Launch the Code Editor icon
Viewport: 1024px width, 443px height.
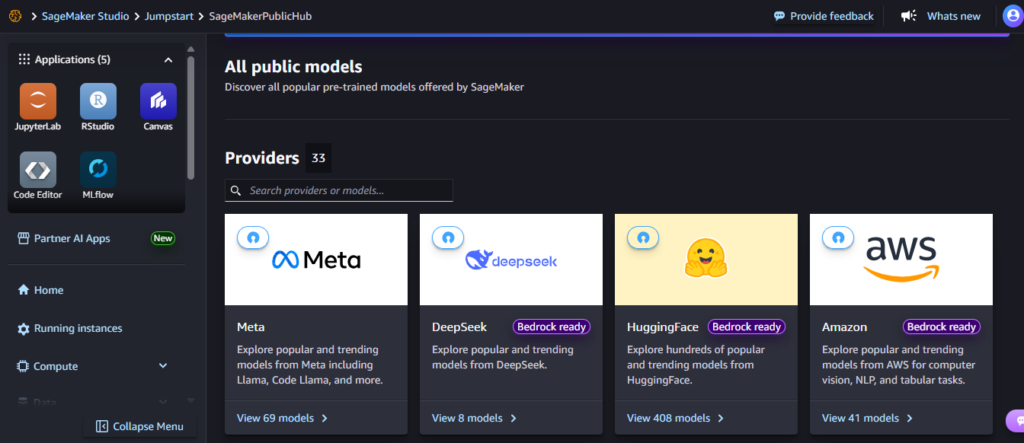click(38, 170)
